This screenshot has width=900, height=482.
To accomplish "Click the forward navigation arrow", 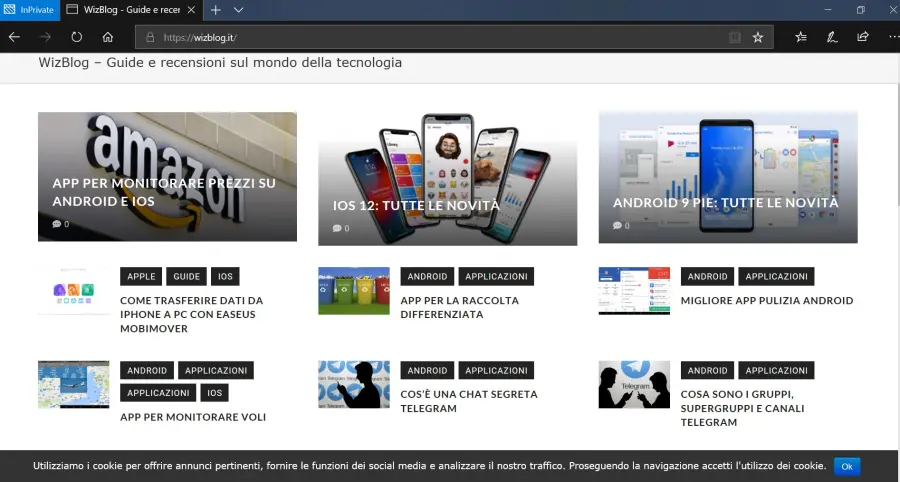I will tap(45, 37).
